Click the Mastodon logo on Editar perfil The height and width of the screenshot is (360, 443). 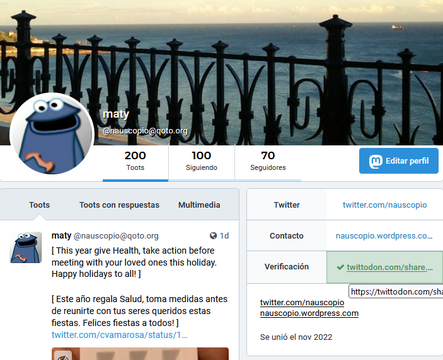pos(376,162)
